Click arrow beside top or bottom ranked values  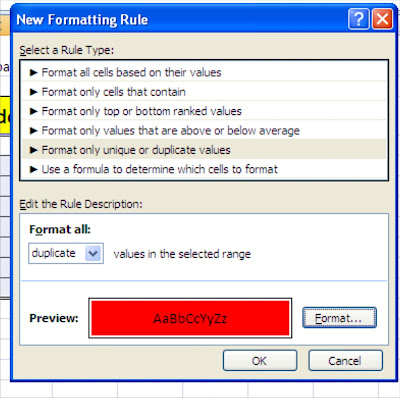tap(33, 111)
